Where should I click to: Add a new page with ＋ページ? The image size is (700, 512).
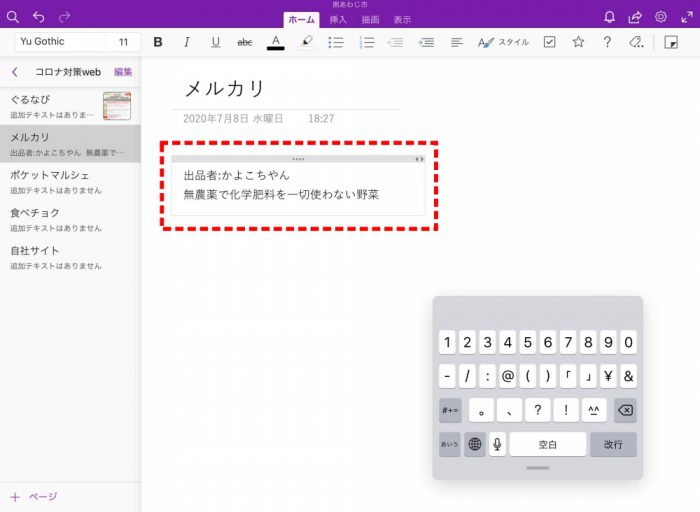(34, 497)
